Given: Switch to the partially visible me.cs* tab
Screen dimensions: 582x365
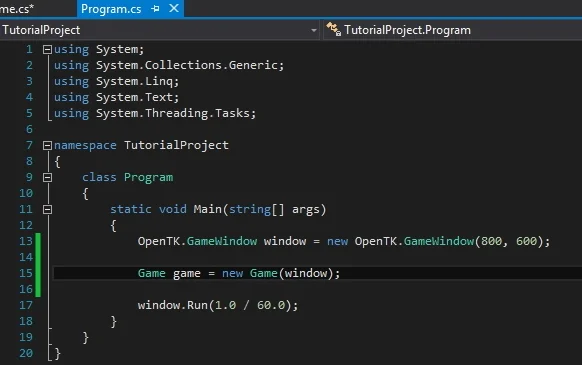Looking at the screenshot, I should (x=16, y=9).
